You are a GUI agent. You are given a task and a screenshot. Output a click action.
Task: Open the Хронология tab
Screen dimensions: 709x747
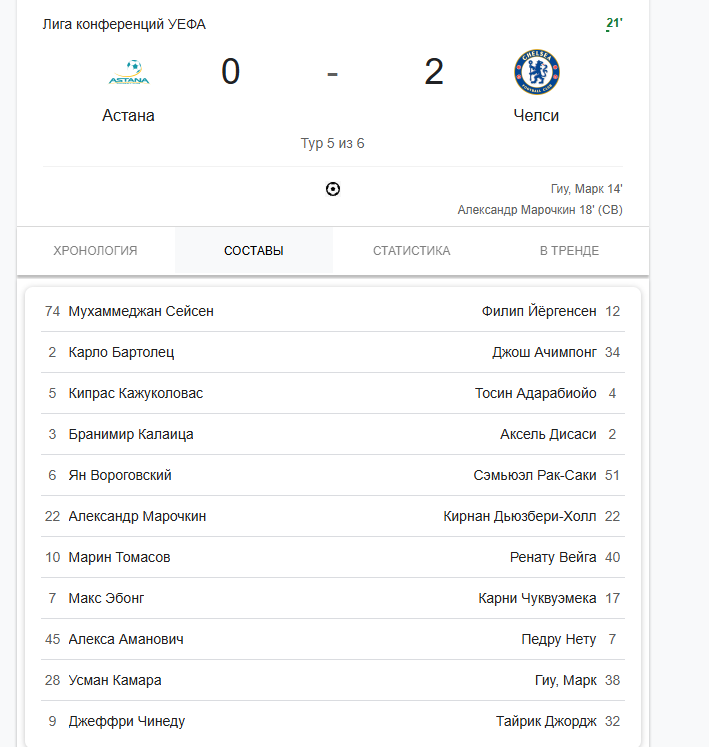tap(95, 251)
